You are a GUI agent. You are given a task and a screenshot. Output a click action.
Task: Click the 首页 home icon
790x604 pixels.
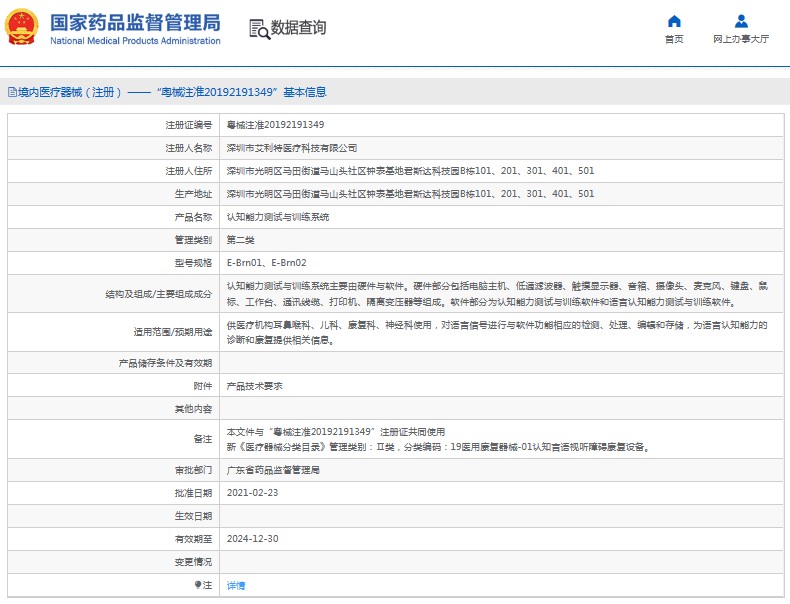coord(674,21)
